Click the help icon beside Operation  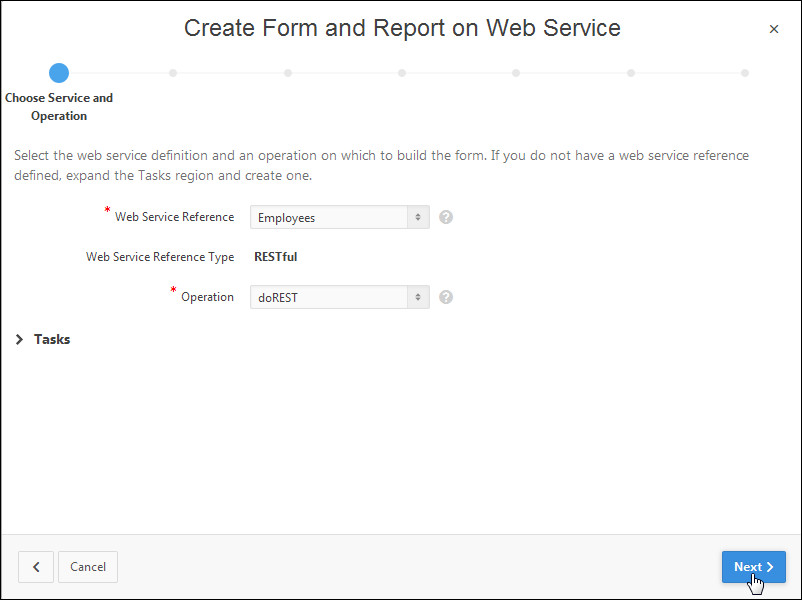(x=446, y=297)
